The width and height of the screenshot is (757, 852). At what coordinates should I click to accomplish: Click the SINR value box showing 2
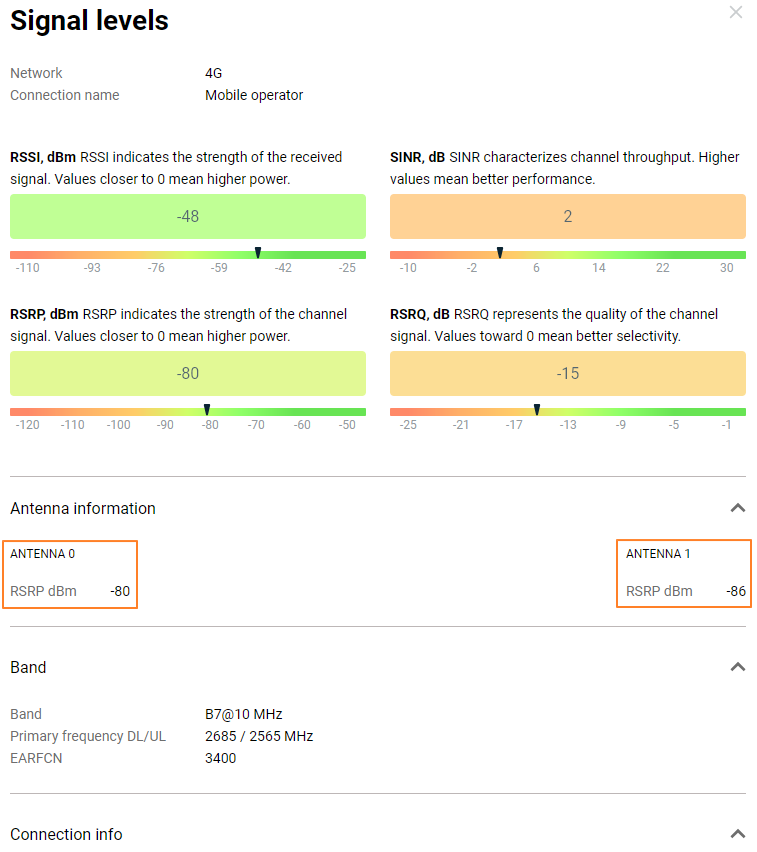pyautogui.click(x=567, y=216)
